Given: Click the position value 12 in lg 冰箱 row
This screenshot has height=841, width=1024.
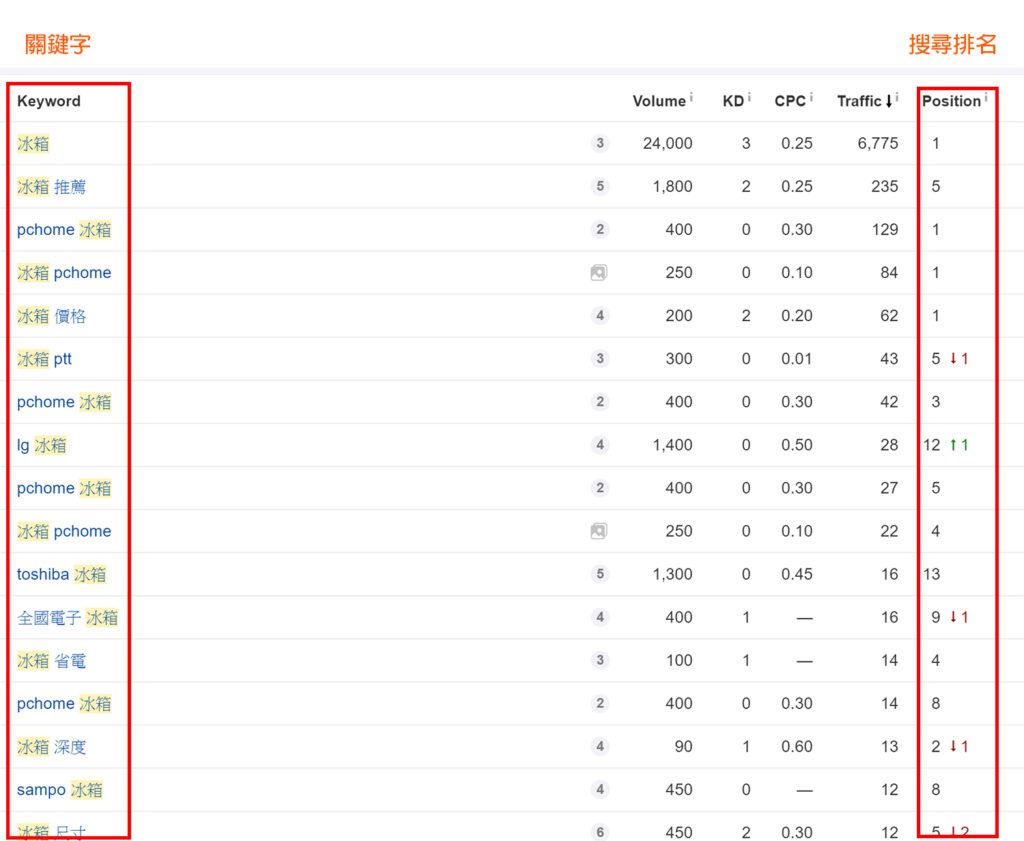Looking at the screenshot, I should pyautogui.click(x=932, y=445).
